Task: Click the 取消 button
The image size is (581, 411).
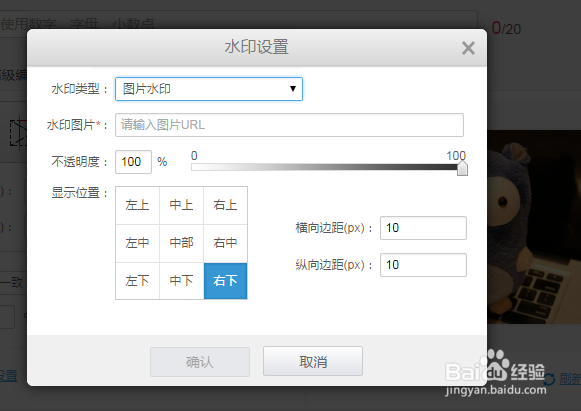Action: tap(313, 361)
